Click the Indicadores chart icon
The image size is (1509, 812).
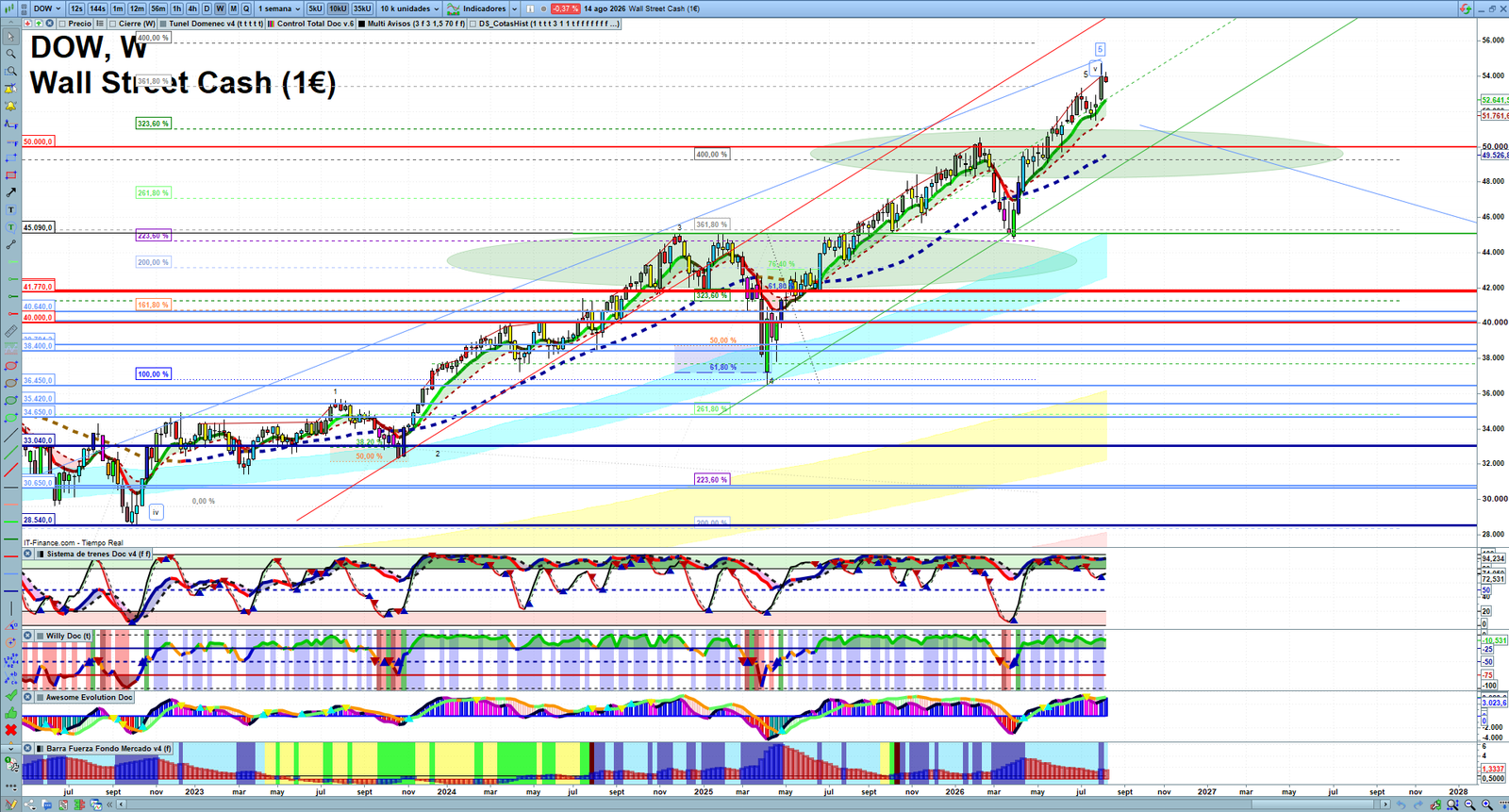pyautogui.click(x=454, y=8)
